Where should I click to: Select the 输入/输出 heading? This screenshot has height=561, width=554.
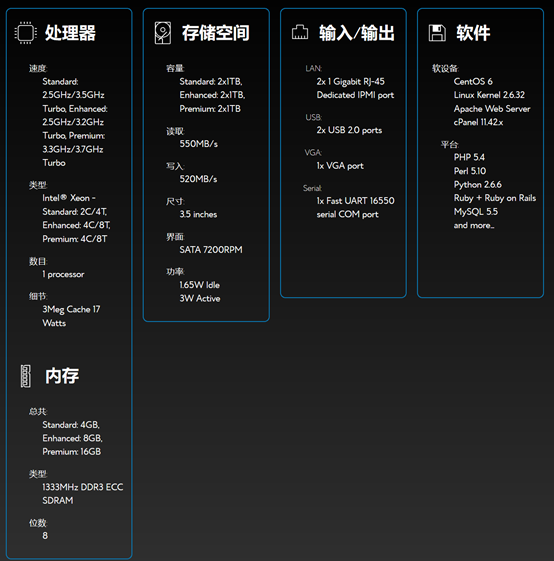tap(357, 33)
